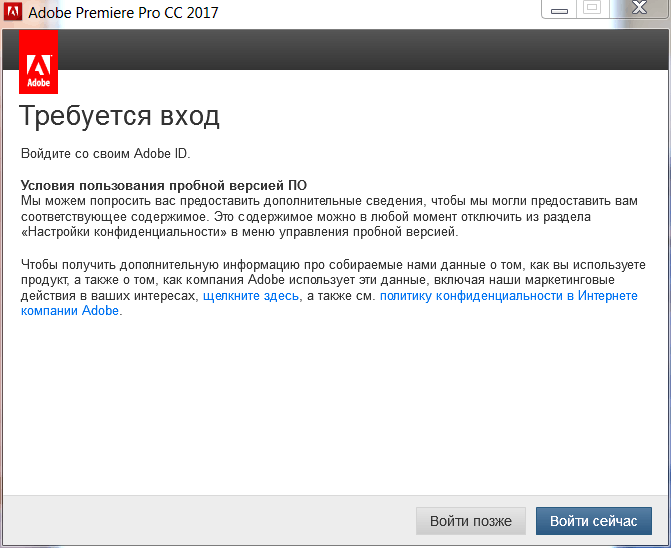Open the "политику конфиденциальности в Интернете" link

(x=508, y=296)
